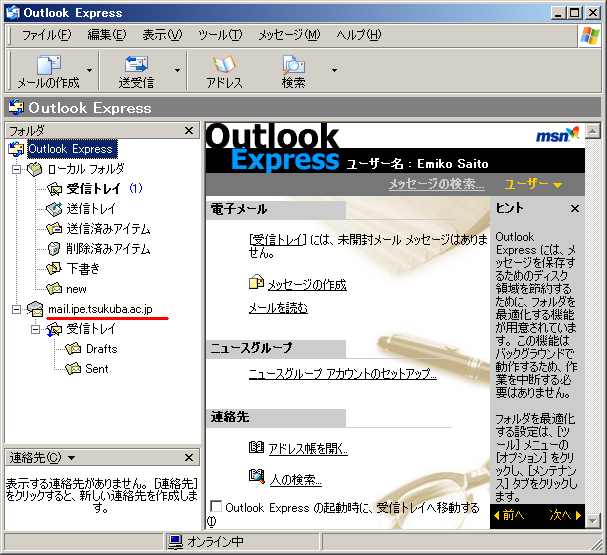Viewport: 607px width, 555px height.
Task: Select the Outlook Express root tree item
Action: coord(72,149)
